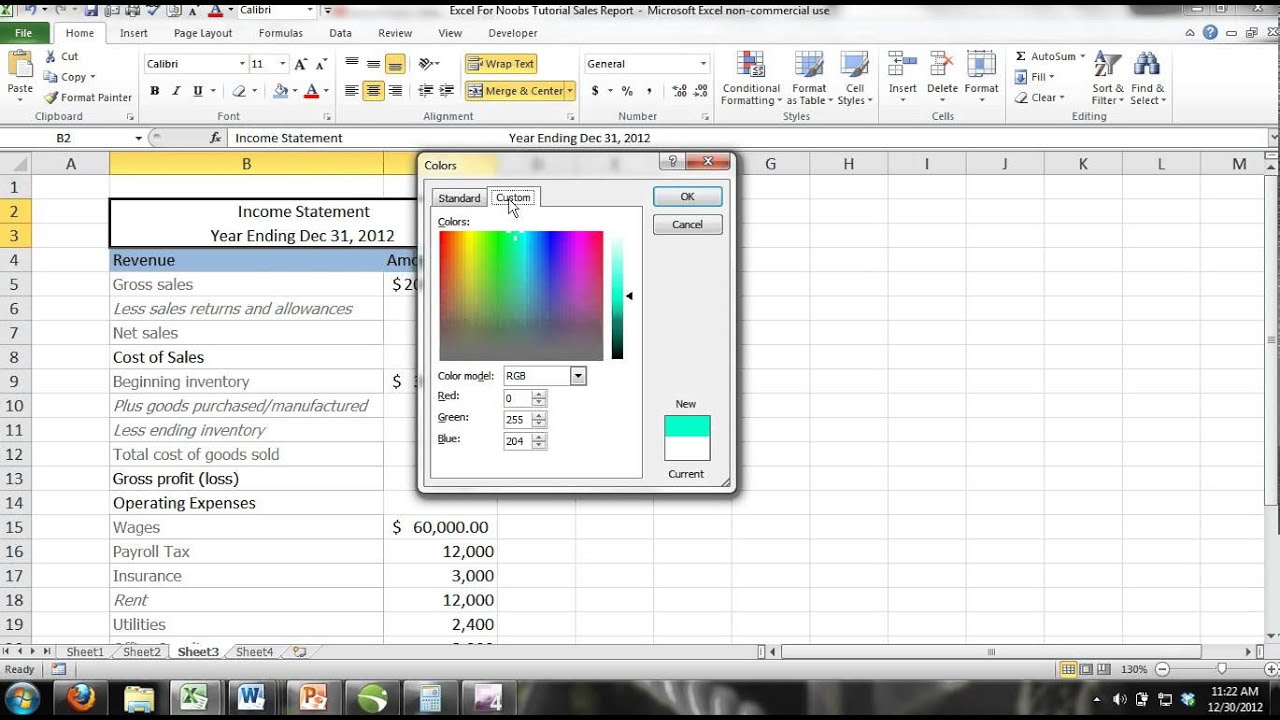This screenshot has height=720, width=1280.
Task: Click the italic formatting icon
Action: pyautogui.click(x=176, y=91)
